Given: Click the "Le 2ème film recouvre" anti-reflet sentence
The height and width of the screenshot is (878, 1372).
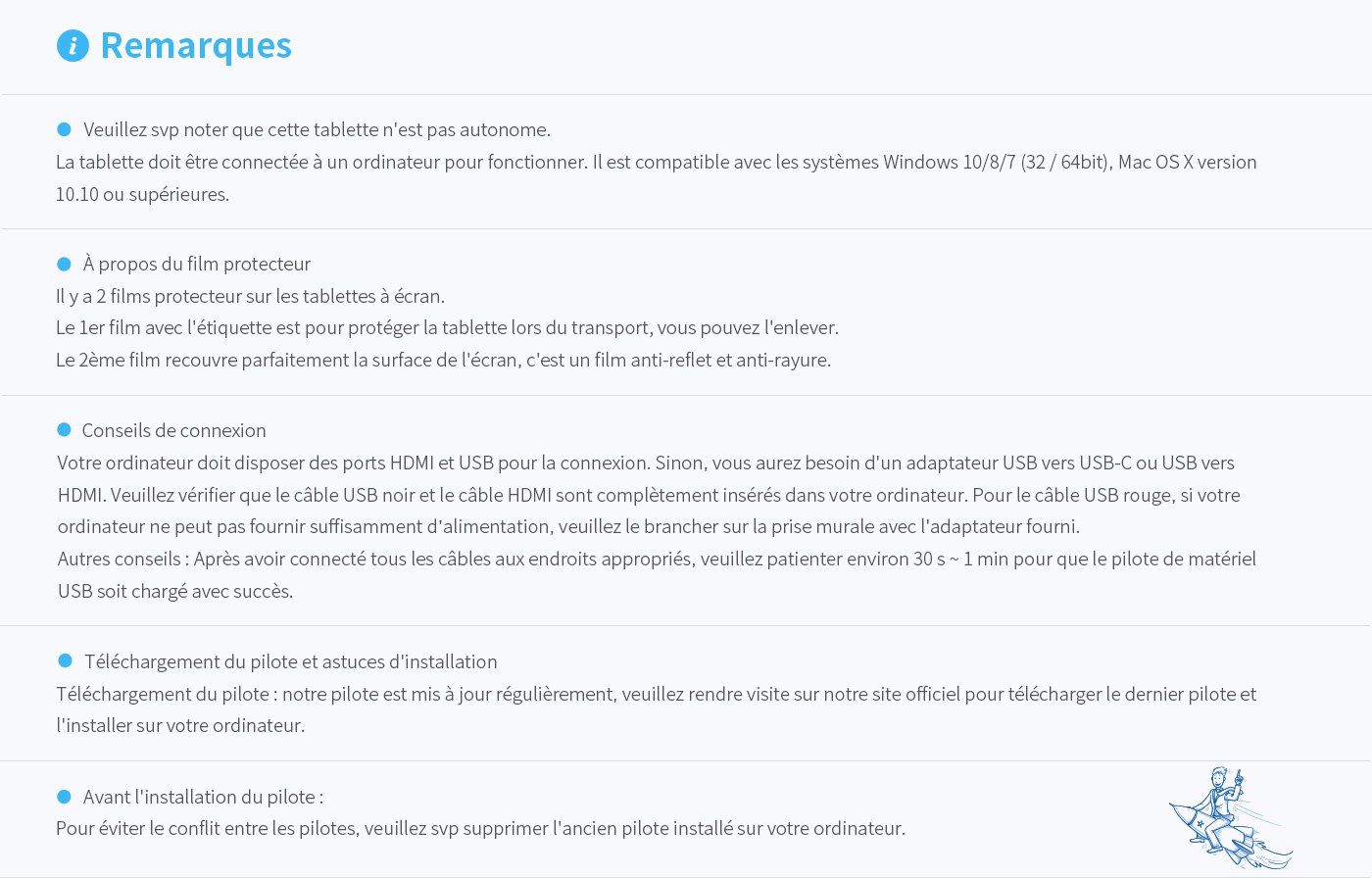Looking at the screenshot, I should pos(443,360).
